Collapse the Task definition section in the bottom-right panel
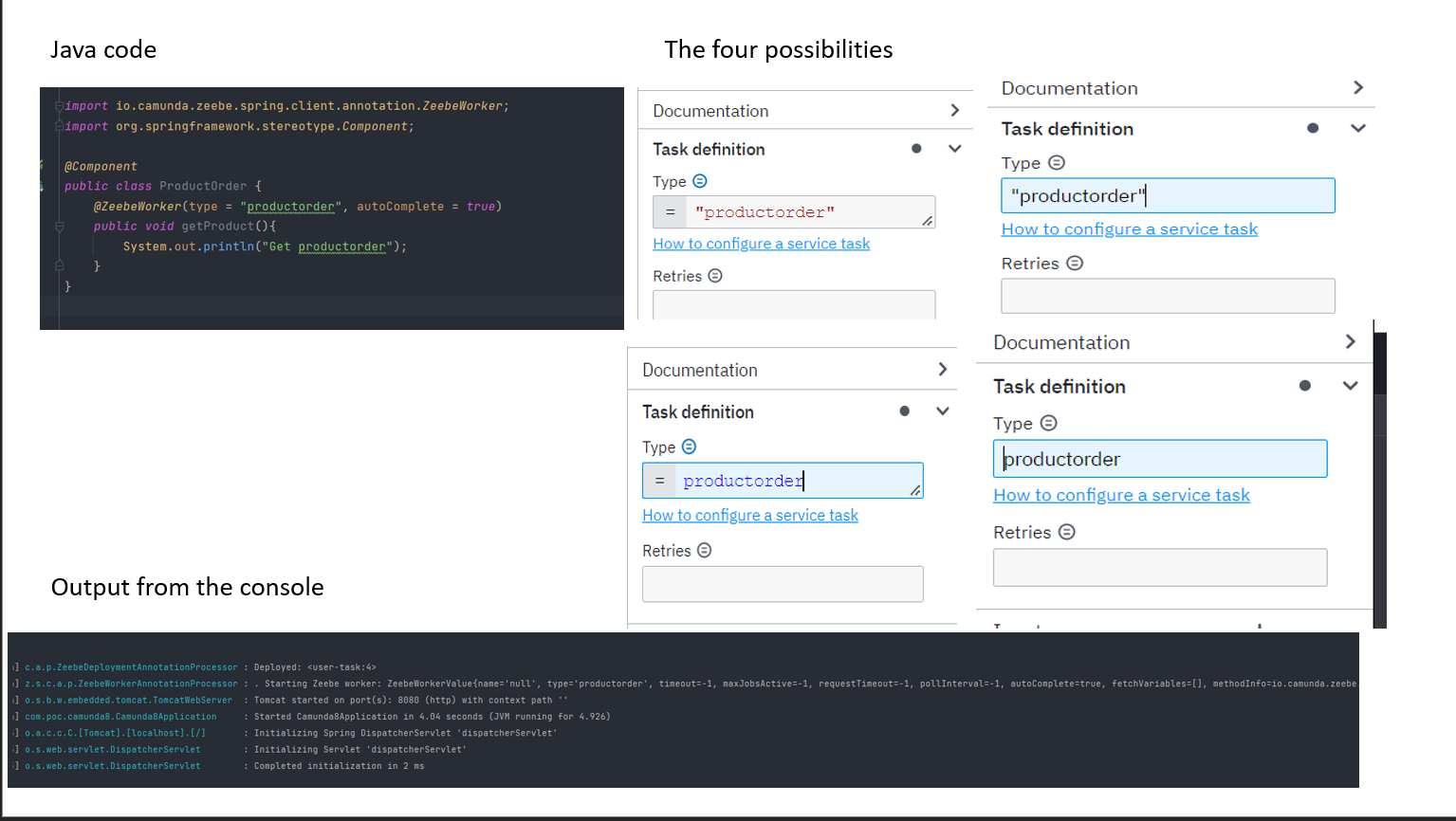Image resolution: width=1456 pixels, height=821 pixels. pyautogui.click(x=1351, y=386)
